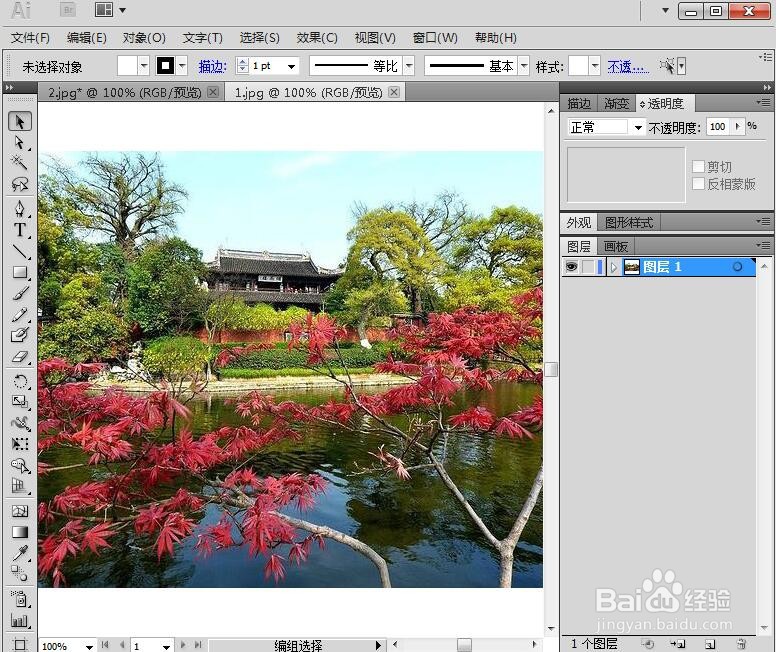This screenshot has height=652, width=776.
Task: Select the Pen tool
Action: (x=20, y=208)
